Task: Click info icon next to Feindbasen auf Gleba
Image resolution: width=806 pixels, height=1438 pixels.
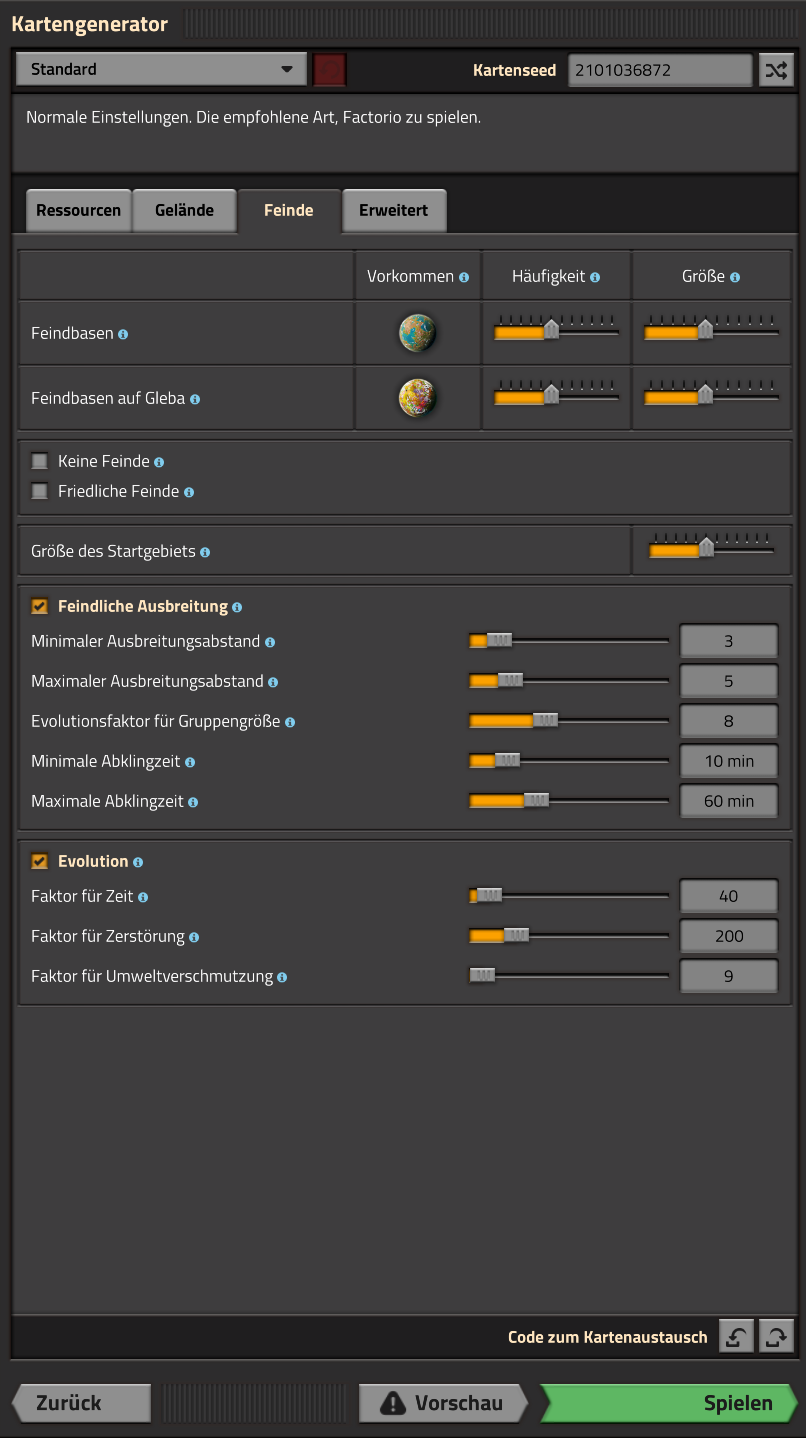Action: click(x=195, y=399)
